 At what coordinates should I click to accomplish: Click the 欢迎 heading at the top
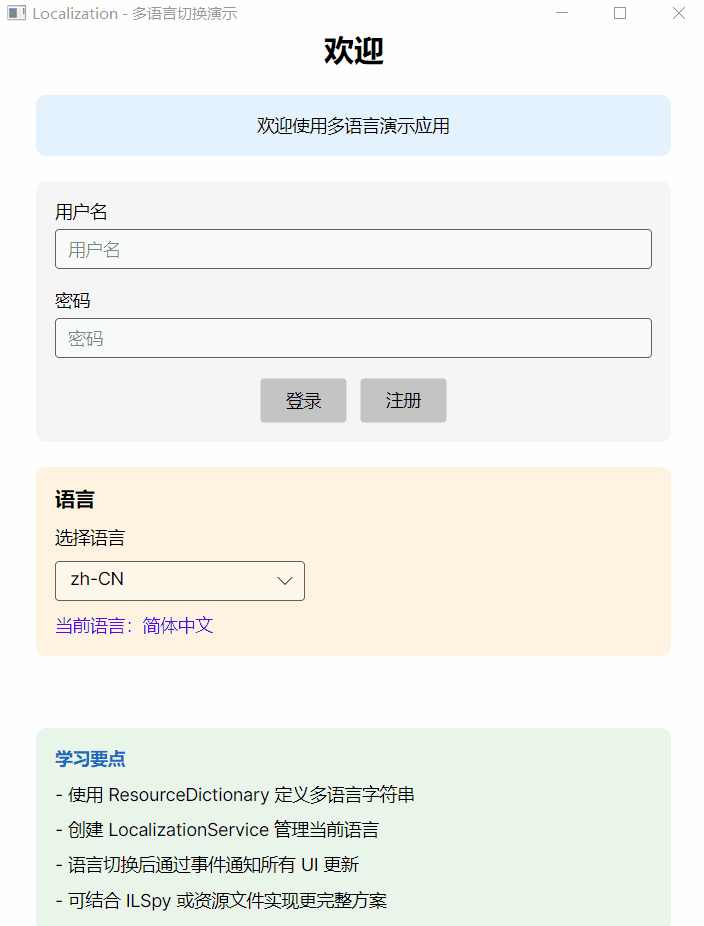[353, 51]
